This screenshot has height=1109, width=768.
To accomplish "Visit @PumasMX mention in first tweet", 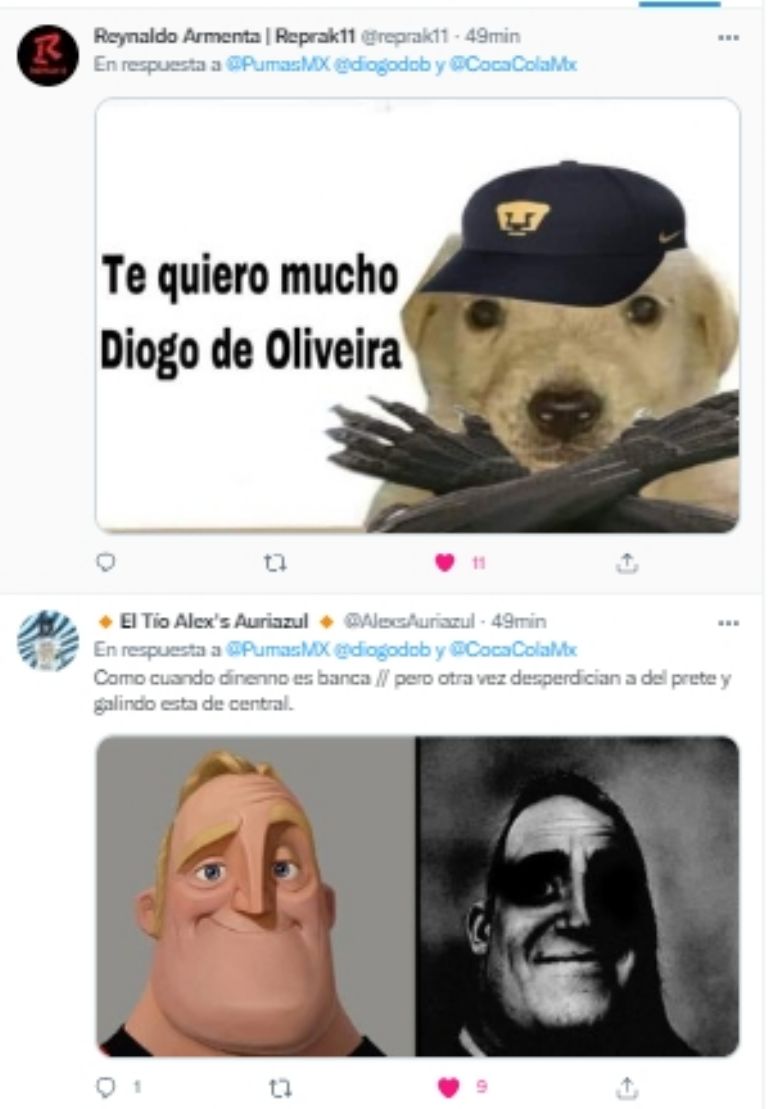I will pos(277,64).
